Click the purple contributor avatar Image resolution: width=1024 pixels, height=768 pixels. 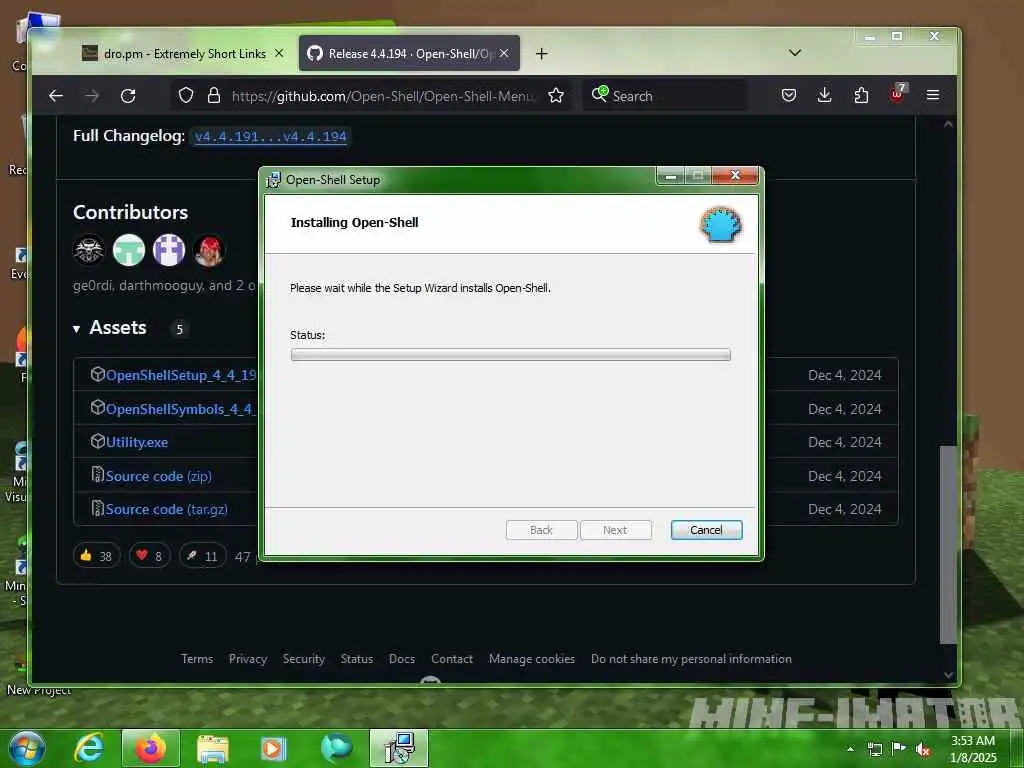169,250
